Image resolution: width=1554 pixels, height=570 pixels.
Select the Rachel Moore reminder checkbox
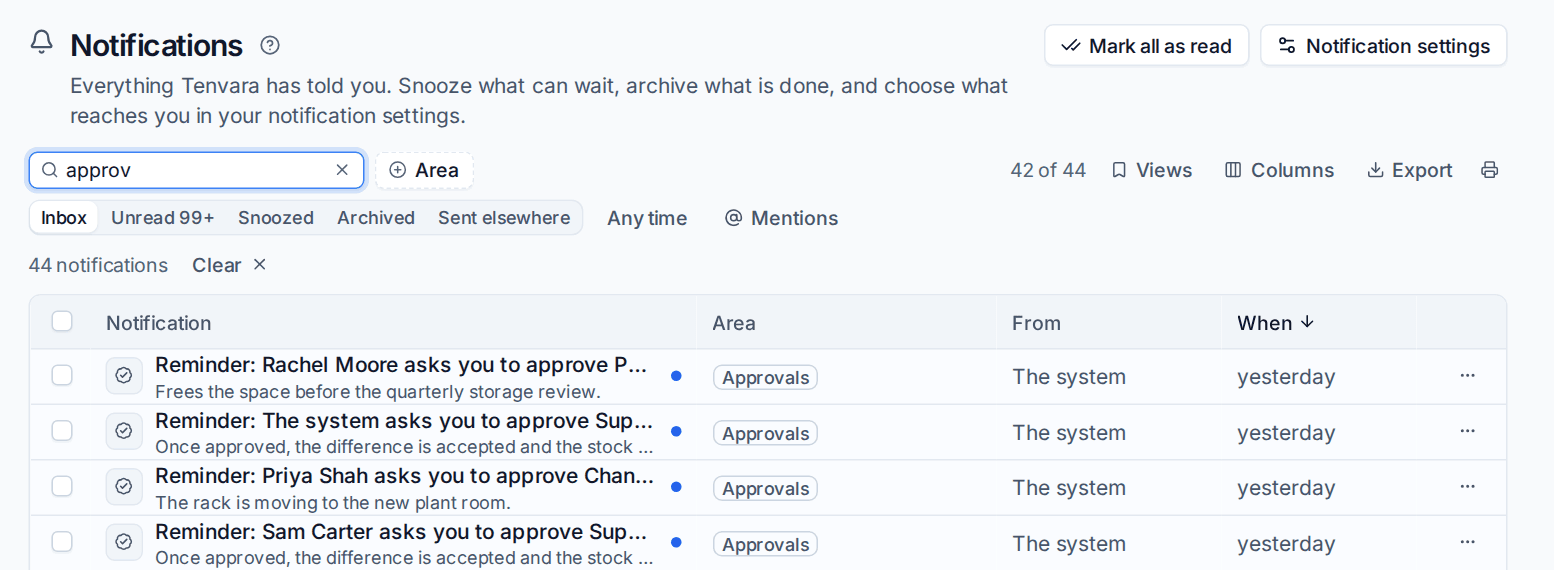[62, 375]
